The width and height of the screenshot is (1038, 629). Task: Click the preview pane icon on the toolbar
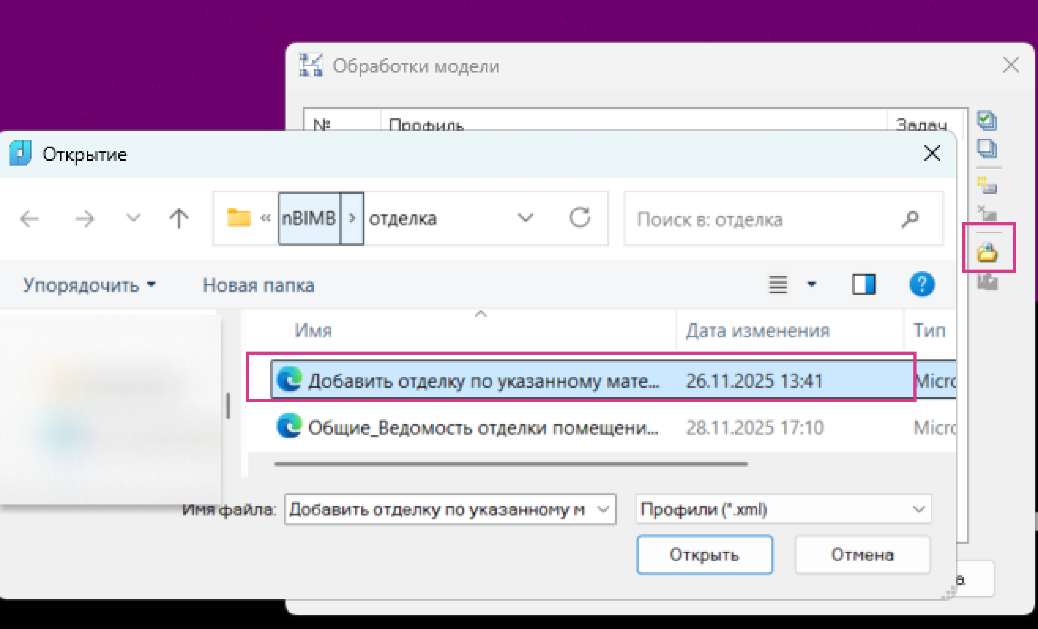pyautogui.click(x=862, y=284)
